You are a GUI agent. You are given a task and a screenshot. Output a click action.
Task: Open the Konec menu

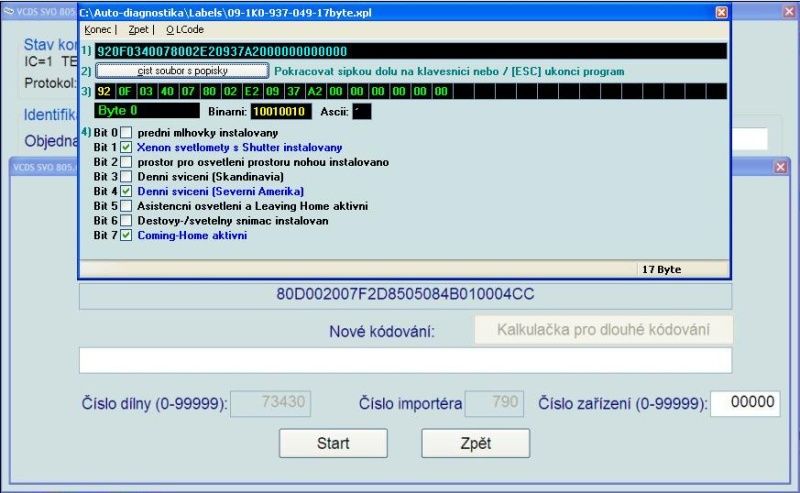pos(99,30)
